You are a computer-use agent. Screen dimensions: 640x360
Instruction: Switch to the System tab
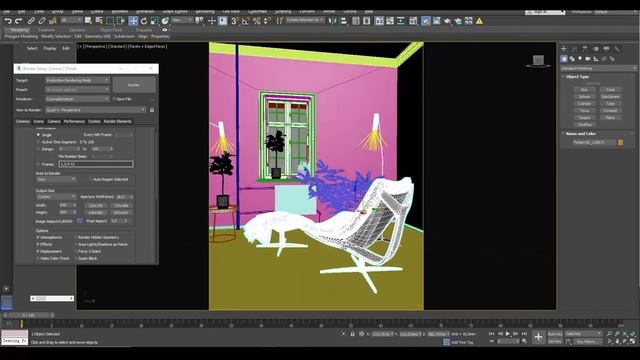(94, 121)
